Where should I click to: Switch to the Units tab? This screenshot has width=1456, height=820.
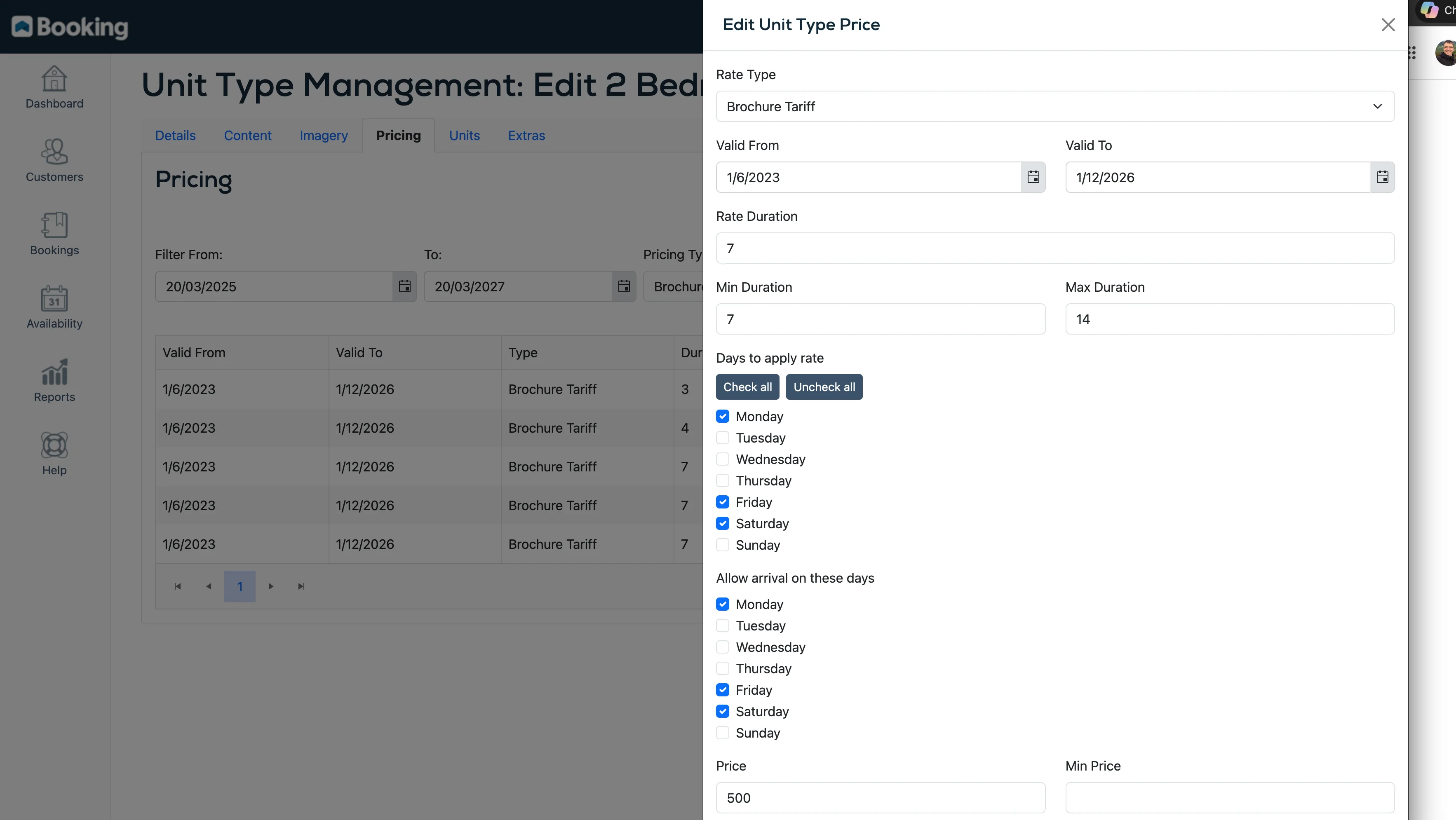click(464, 136)
